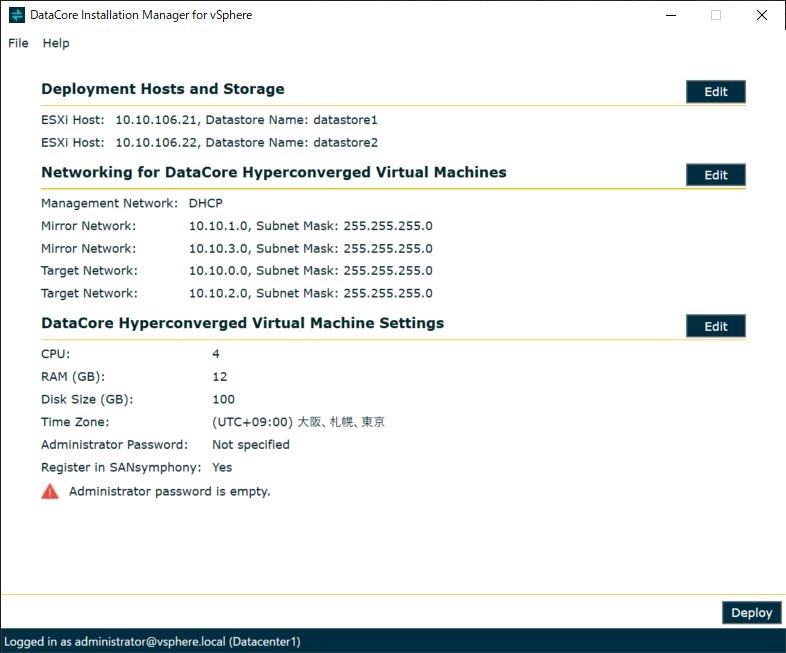786x653 pixels.
Task: Click the Disk Size value 100
Action: (223, 399)
